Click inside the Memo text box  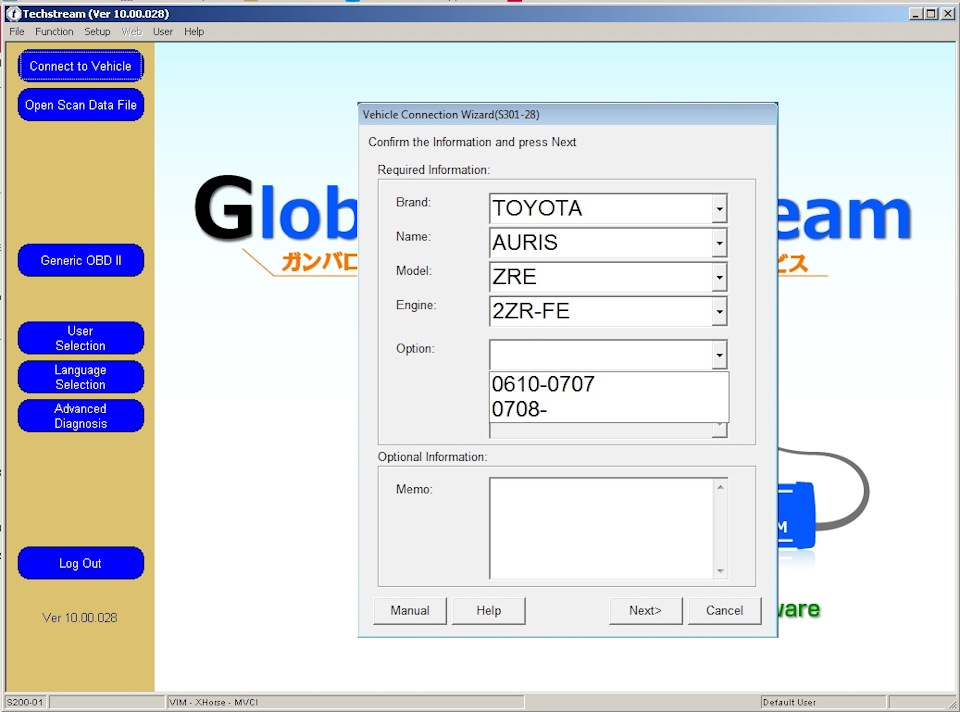(602, 528)
